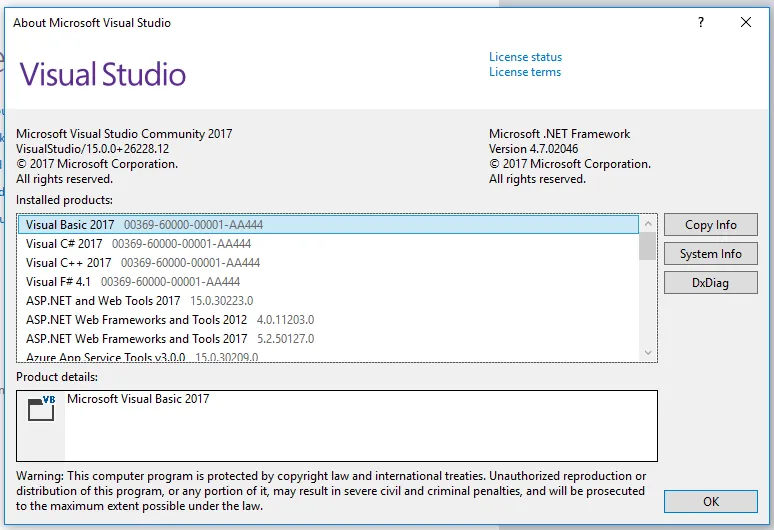Image resolution: width=774 pixels, height=530 pixels.
Task: Click the Microsoft Visual Basic 2017 details text
Action: (x=138, y=399)
